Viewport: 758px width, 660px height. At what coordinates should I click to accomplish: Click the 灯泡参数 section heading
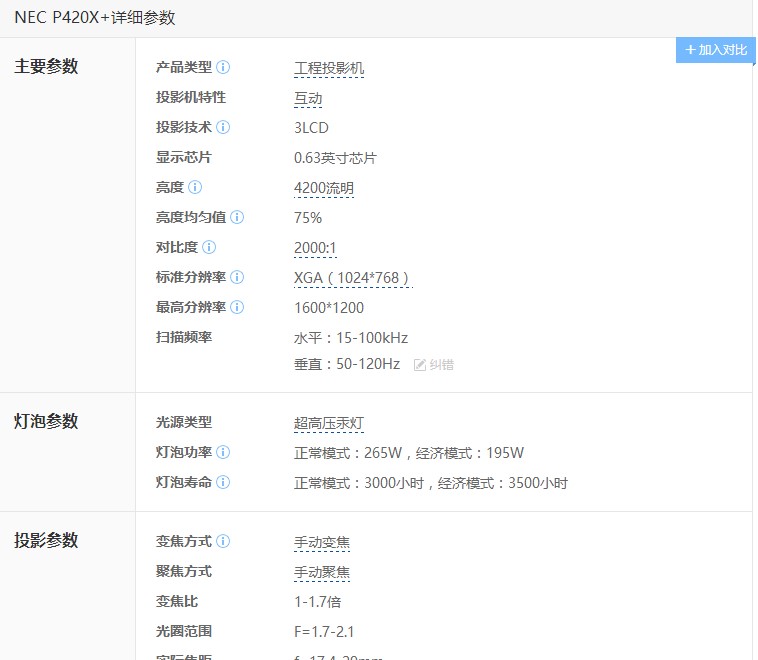[46, 421]
